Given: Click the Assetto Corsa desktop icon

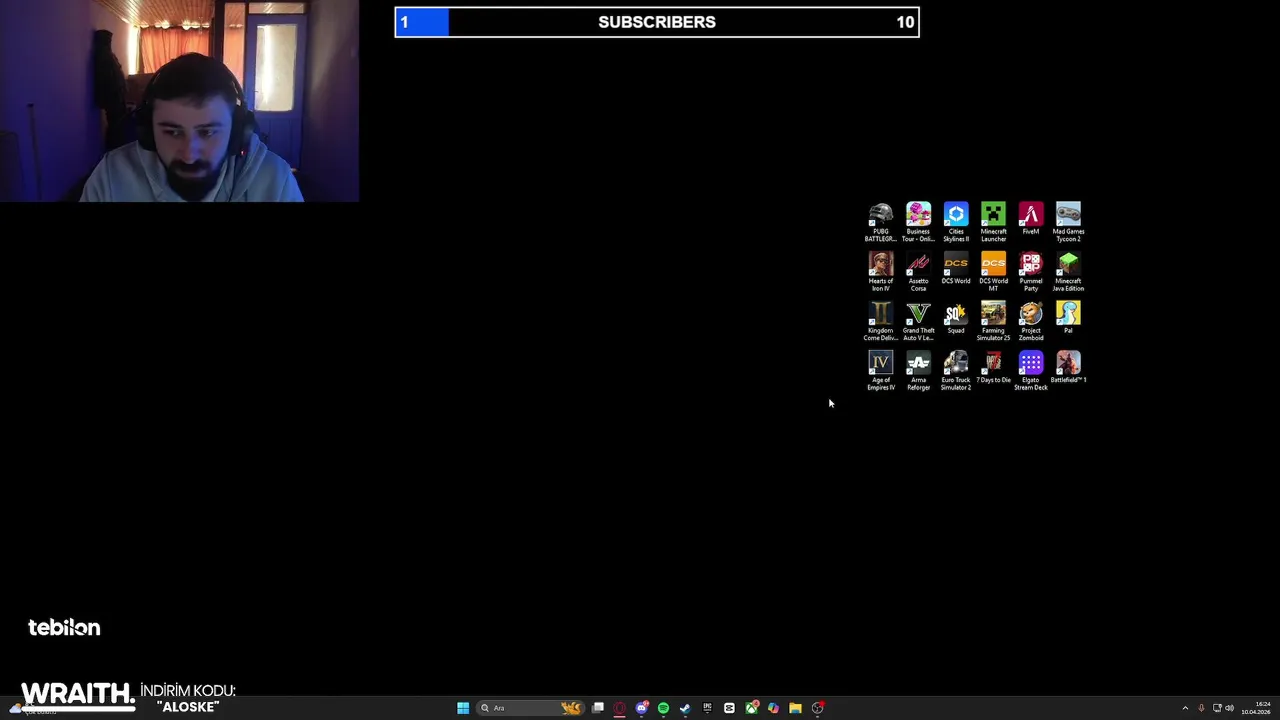Looking at the screenshot, I should click(x=918, y=272).
